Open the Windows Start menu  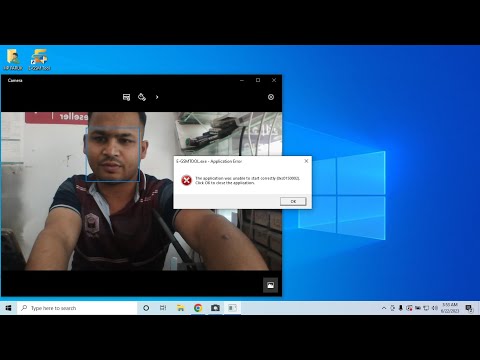[x=8, y=308]
